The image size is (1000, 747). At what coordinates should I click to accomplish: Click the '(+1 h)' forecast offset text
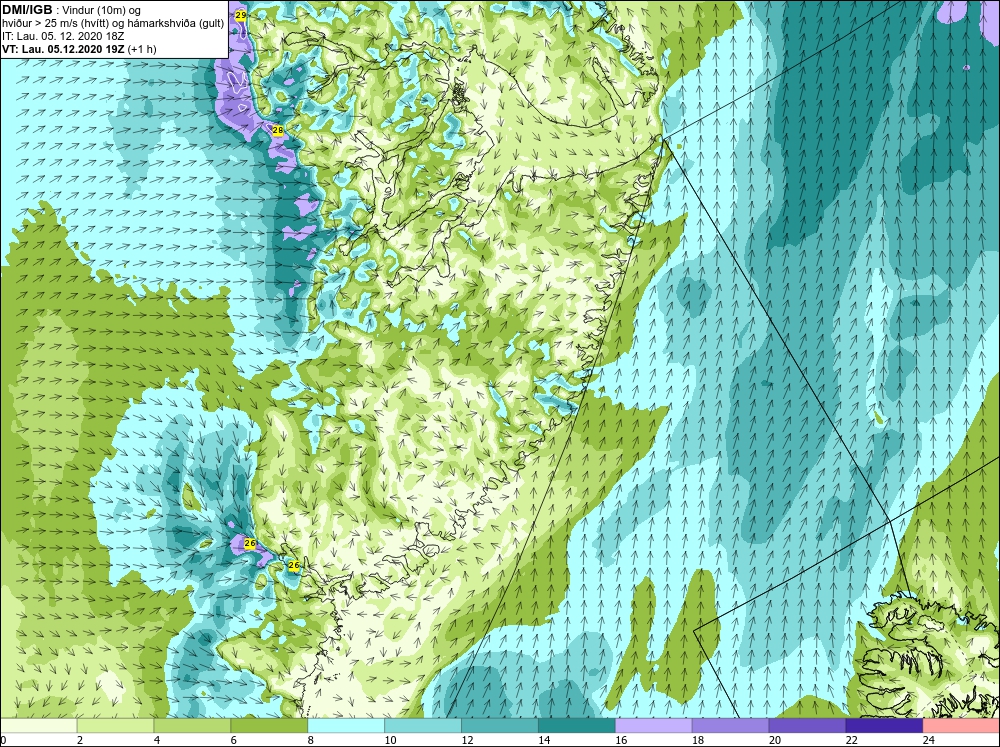coord(142,49)
